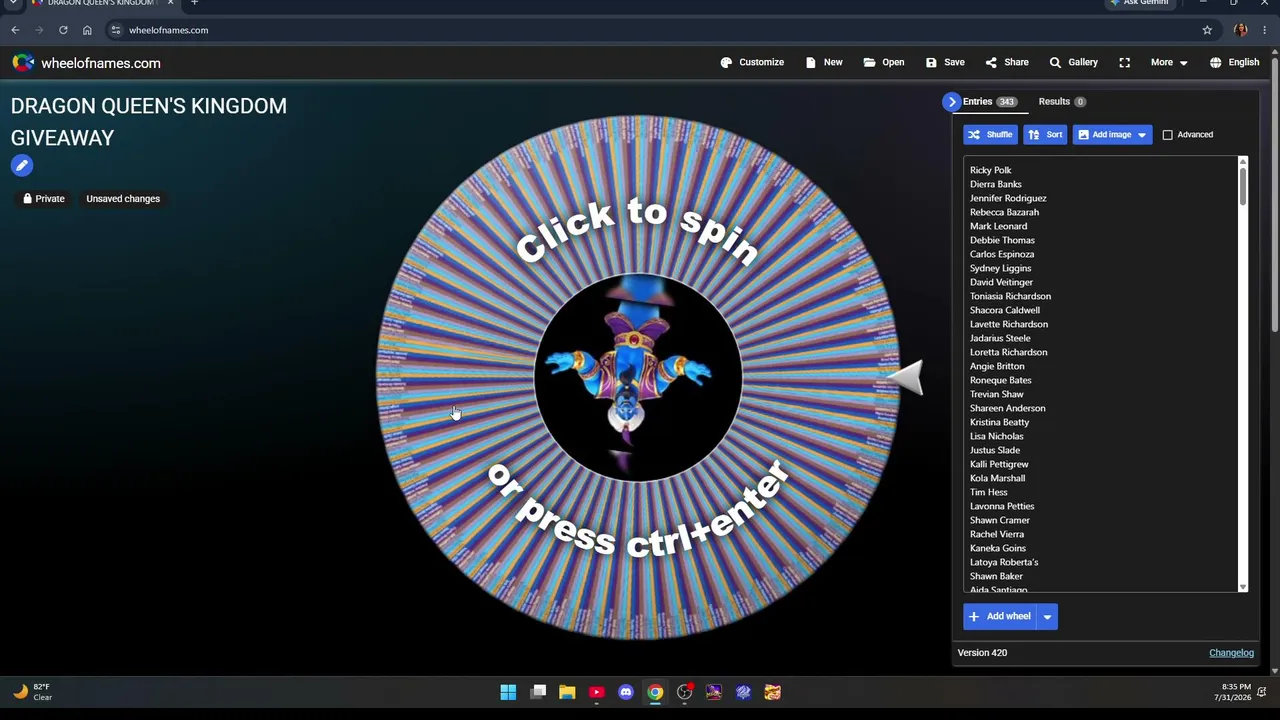Select the entry "Toniasia Richardson"
Screen dimensions: 1280x720
click(1010, 296)
